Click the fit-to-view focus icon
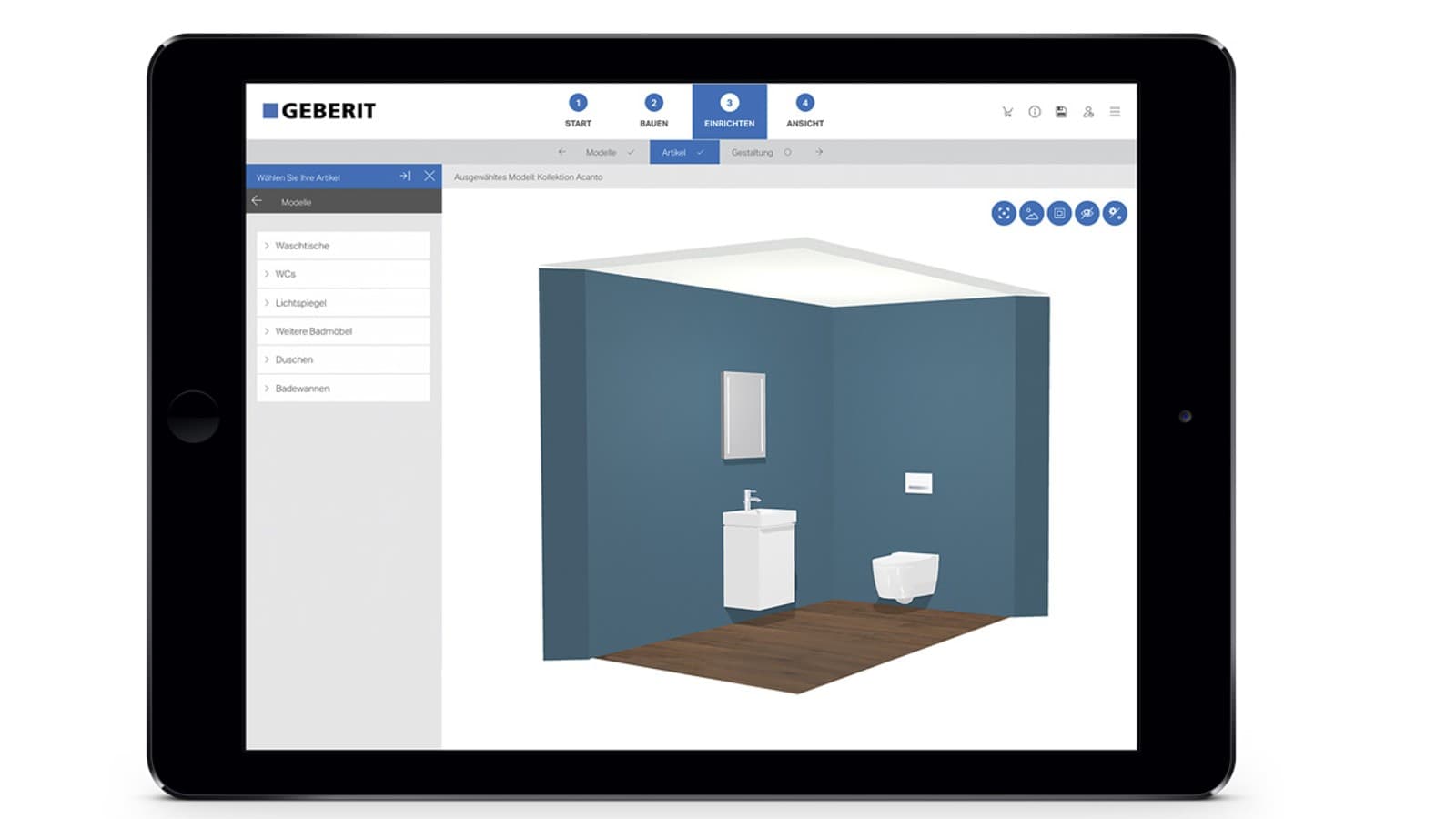1456x819 pixels. pos(1003,214)
